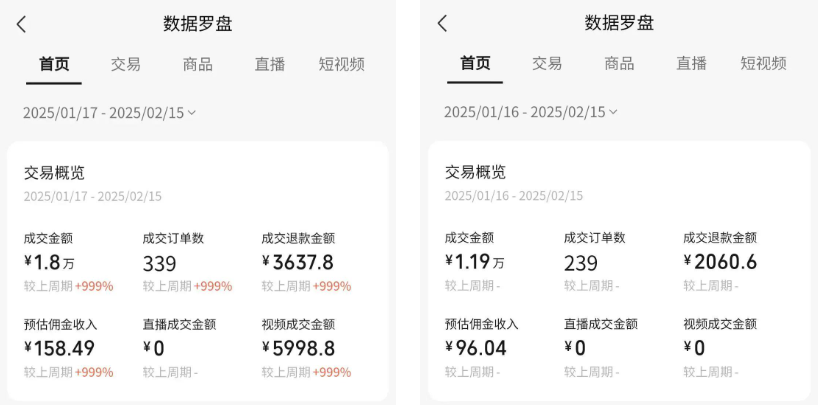Image resolution: width=818 pixels, height=405 pixels.
Task: Select the 预估佣金收入 ¥96.04 metric
Action: 476,348
